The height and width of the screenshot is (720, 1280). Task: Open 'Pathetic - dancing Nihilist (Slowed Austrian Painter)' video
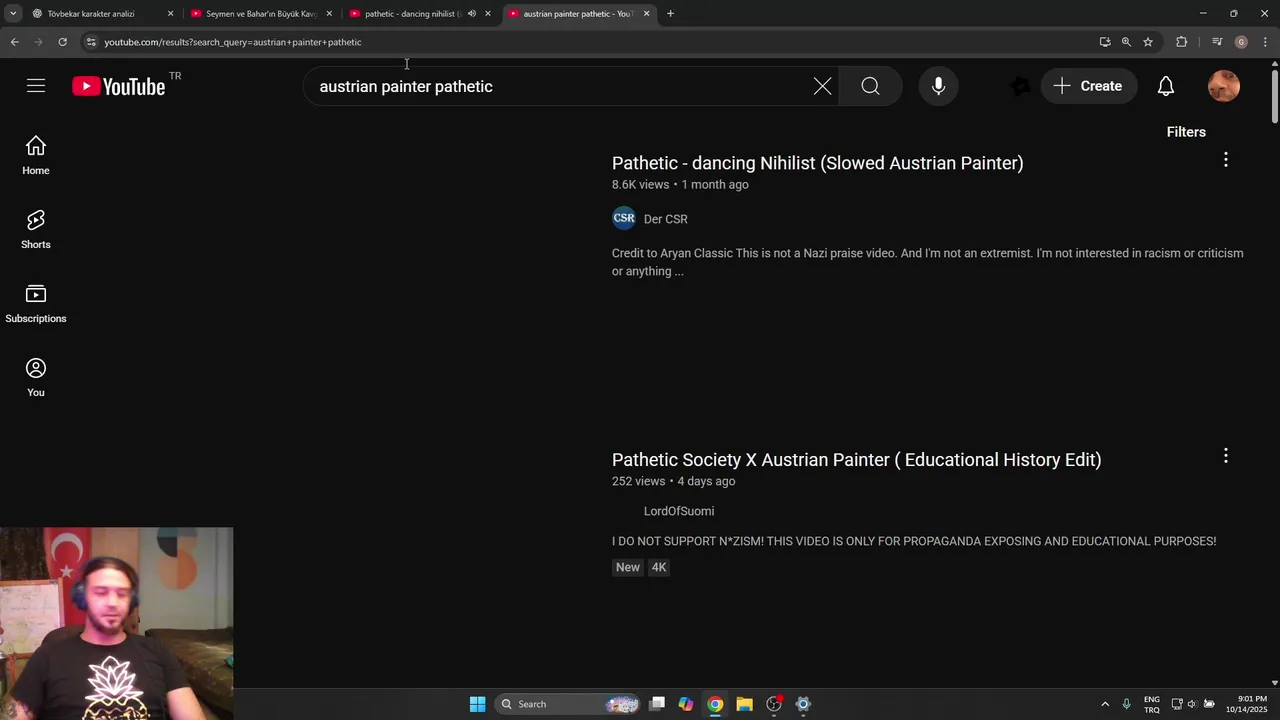[817, 163]
